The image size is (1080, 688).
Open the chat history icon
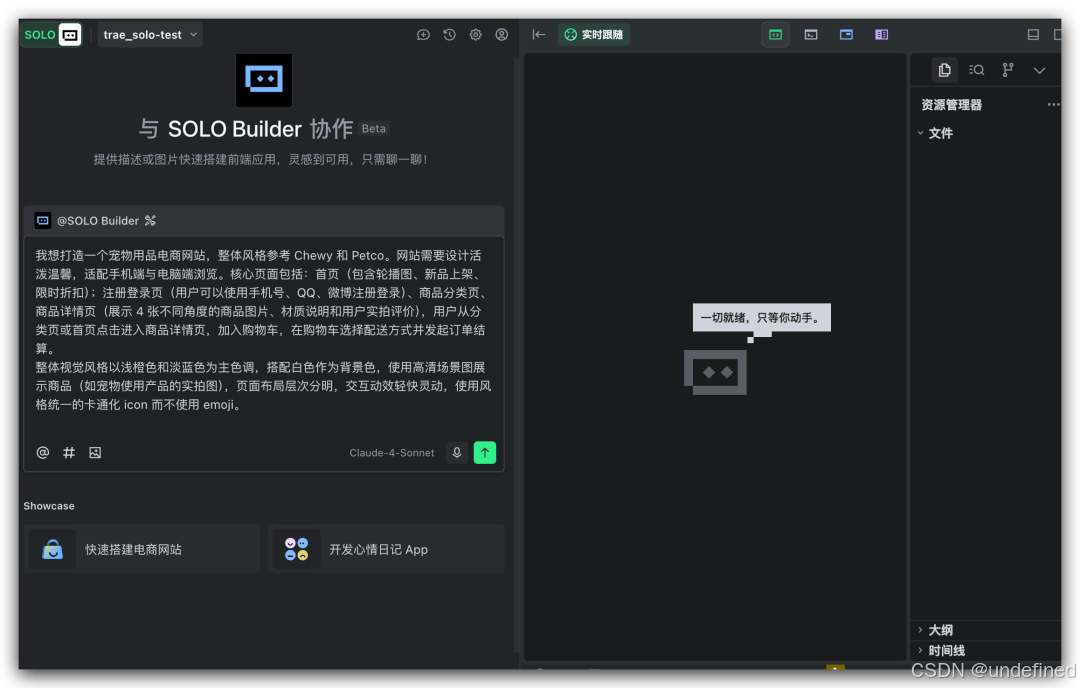point(449,34)
